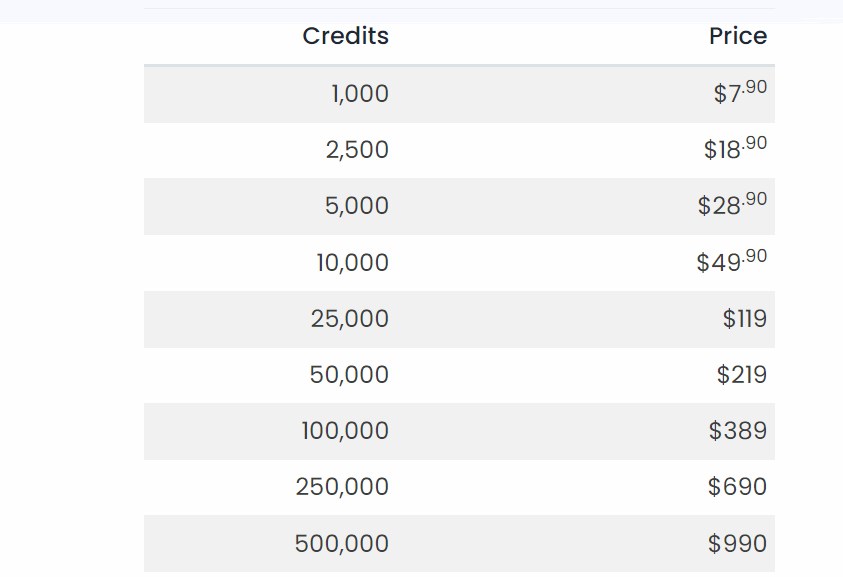
Task: Click the $7.90 price
Action: click(740, 93)
